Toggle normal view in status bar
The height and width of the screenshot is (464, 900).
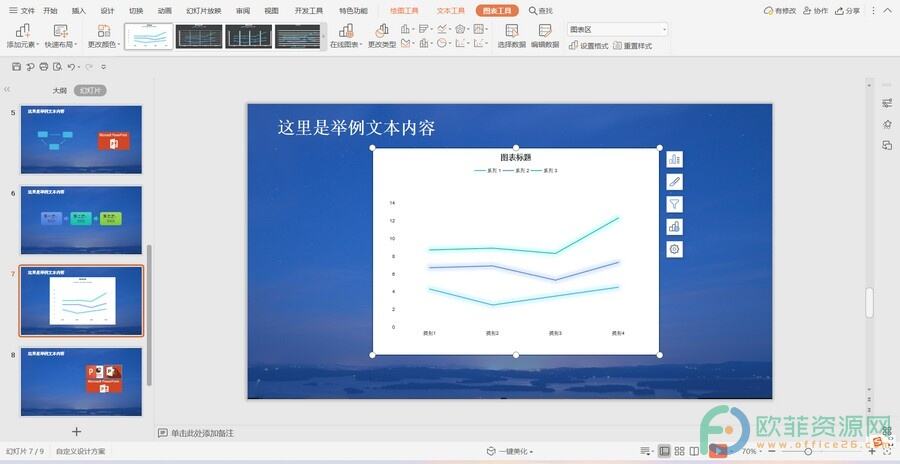tap(665, 452)
